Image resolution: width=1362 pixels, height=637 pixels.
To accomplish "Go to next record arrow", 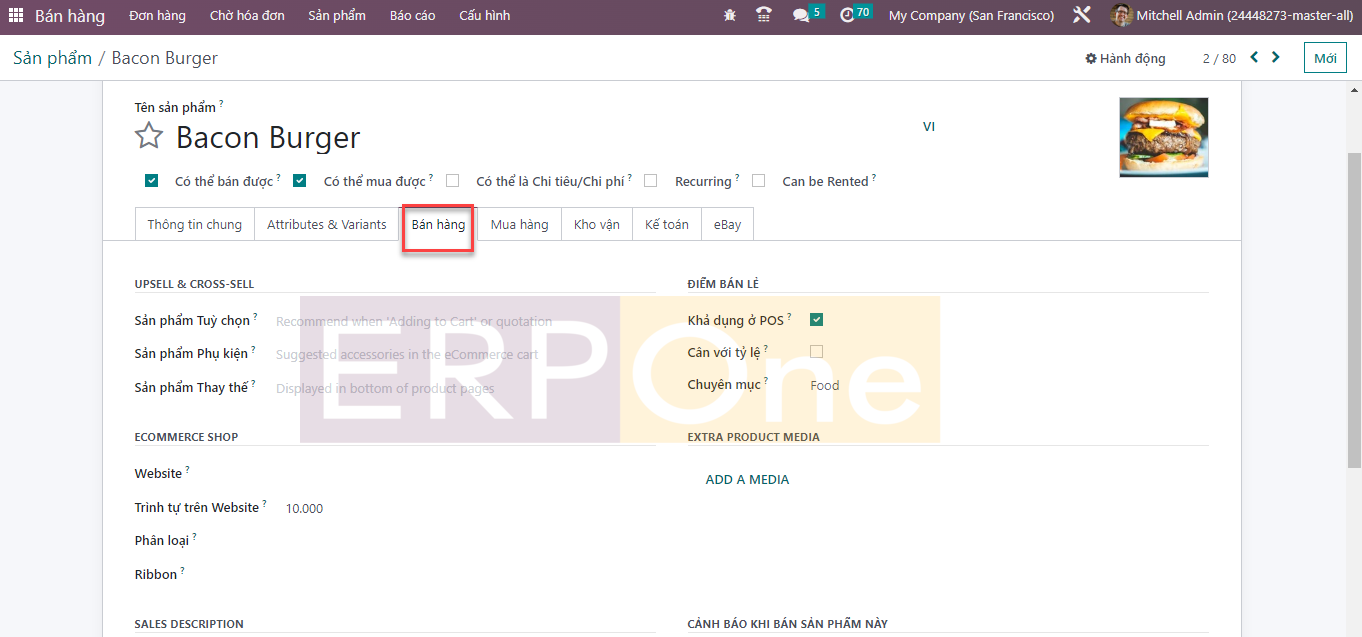I will [1275, 58].
